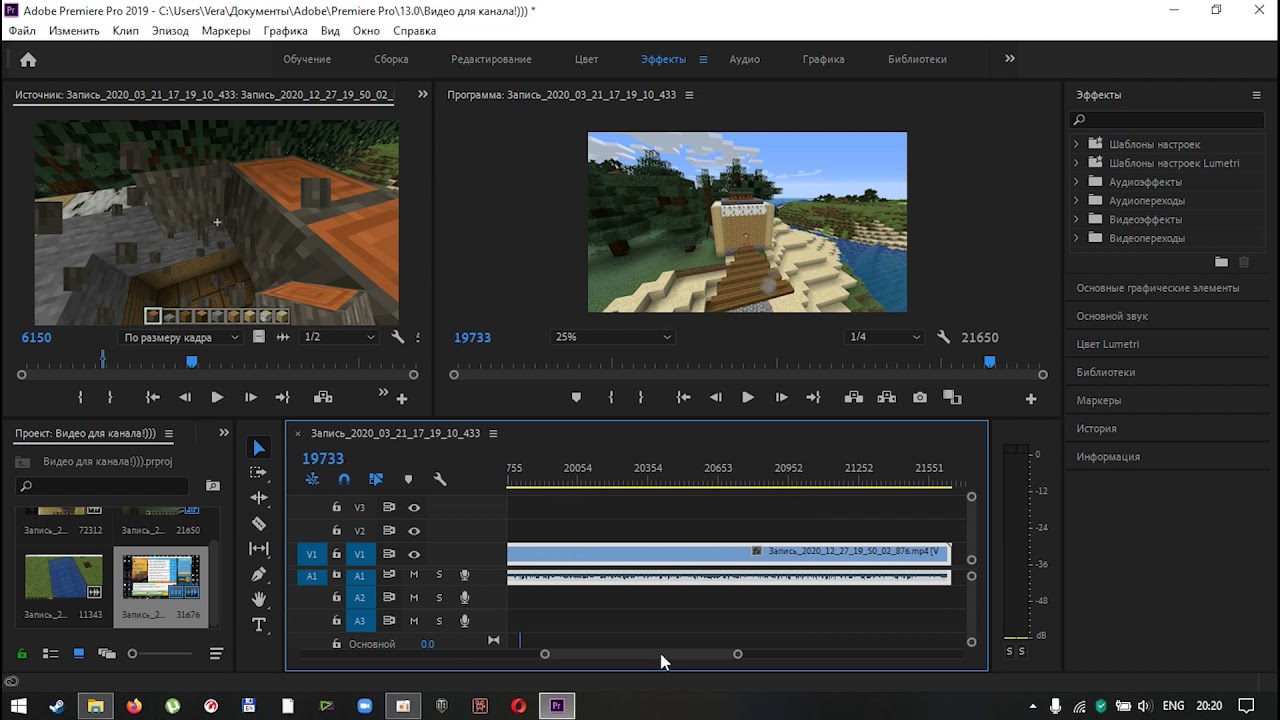Expand 'Видеоэффекты' folder

(1076, 219)
